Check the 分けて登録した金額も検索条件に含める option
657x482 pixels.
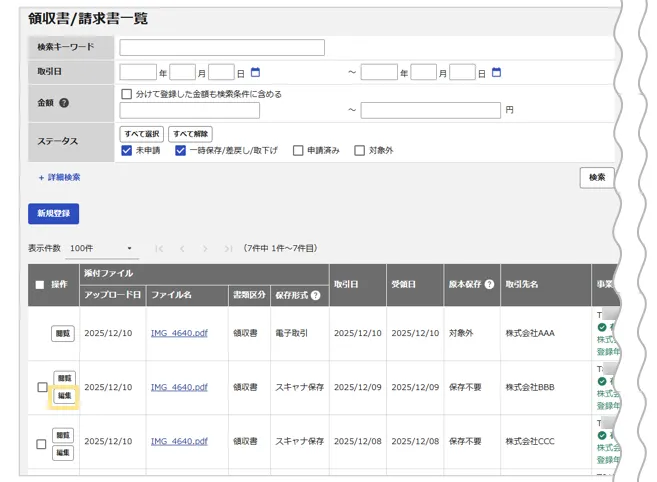[x=126, y=94]
